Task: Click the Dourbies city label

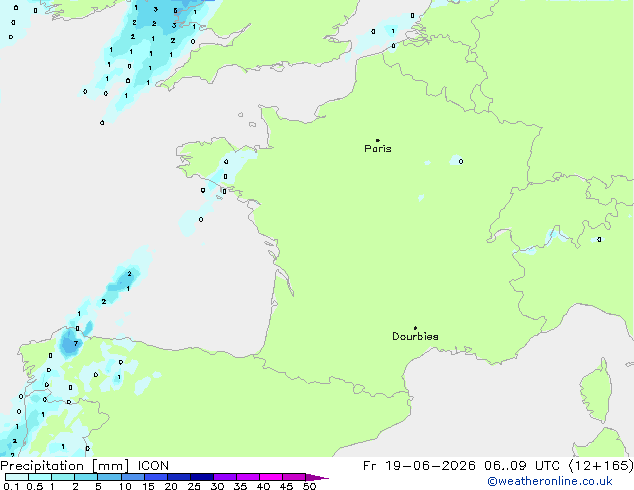Action: 415,336
